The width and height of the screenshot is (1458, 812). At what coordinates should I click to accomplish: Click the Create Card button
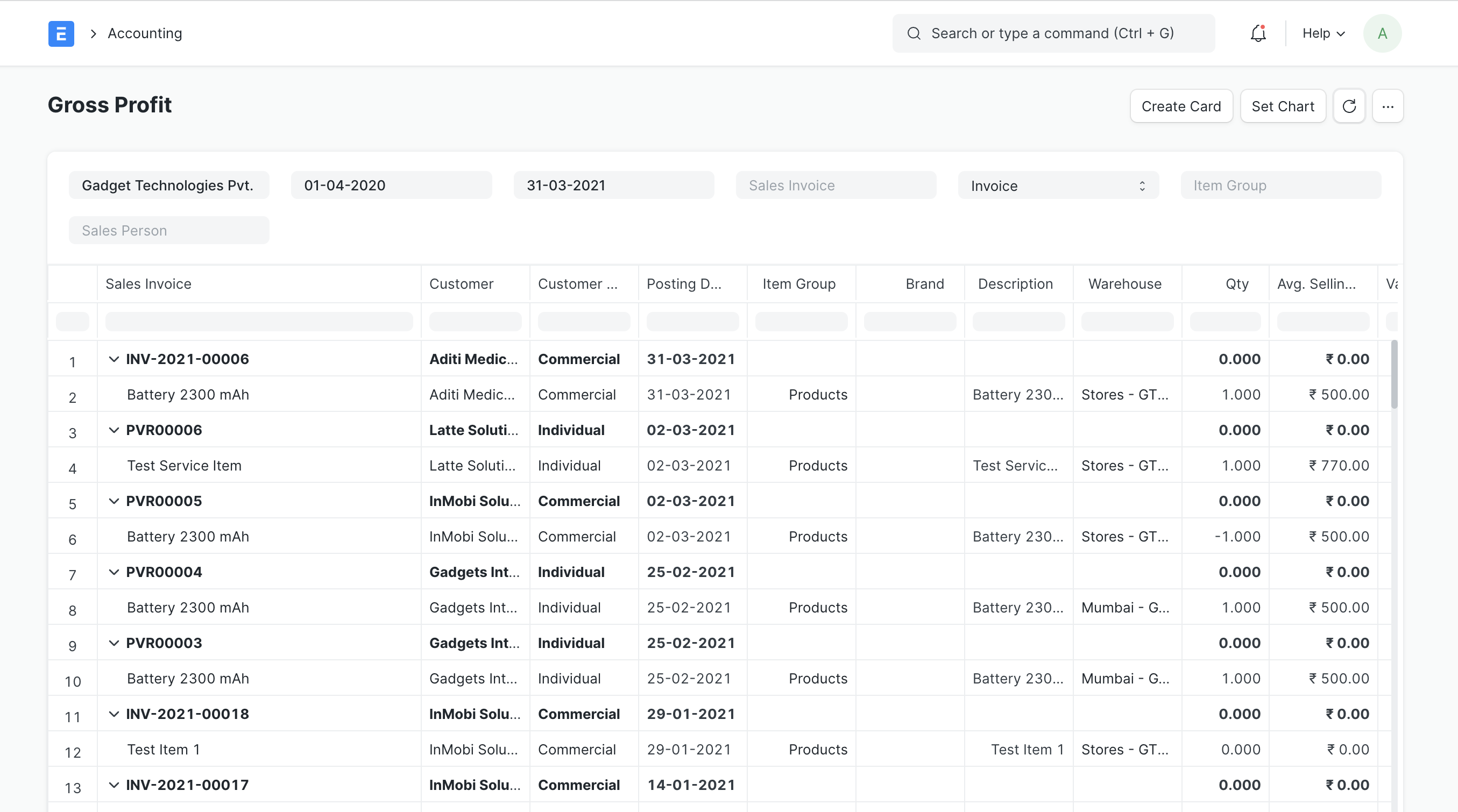(1181, 106)
